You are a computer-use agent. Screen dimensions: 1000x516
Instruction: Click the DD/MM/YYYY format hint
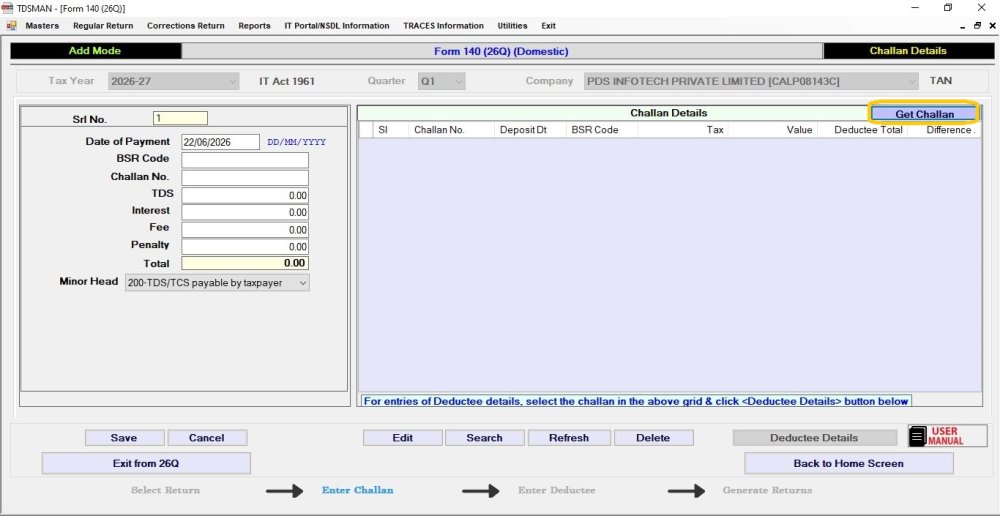(x=297, y=142)
